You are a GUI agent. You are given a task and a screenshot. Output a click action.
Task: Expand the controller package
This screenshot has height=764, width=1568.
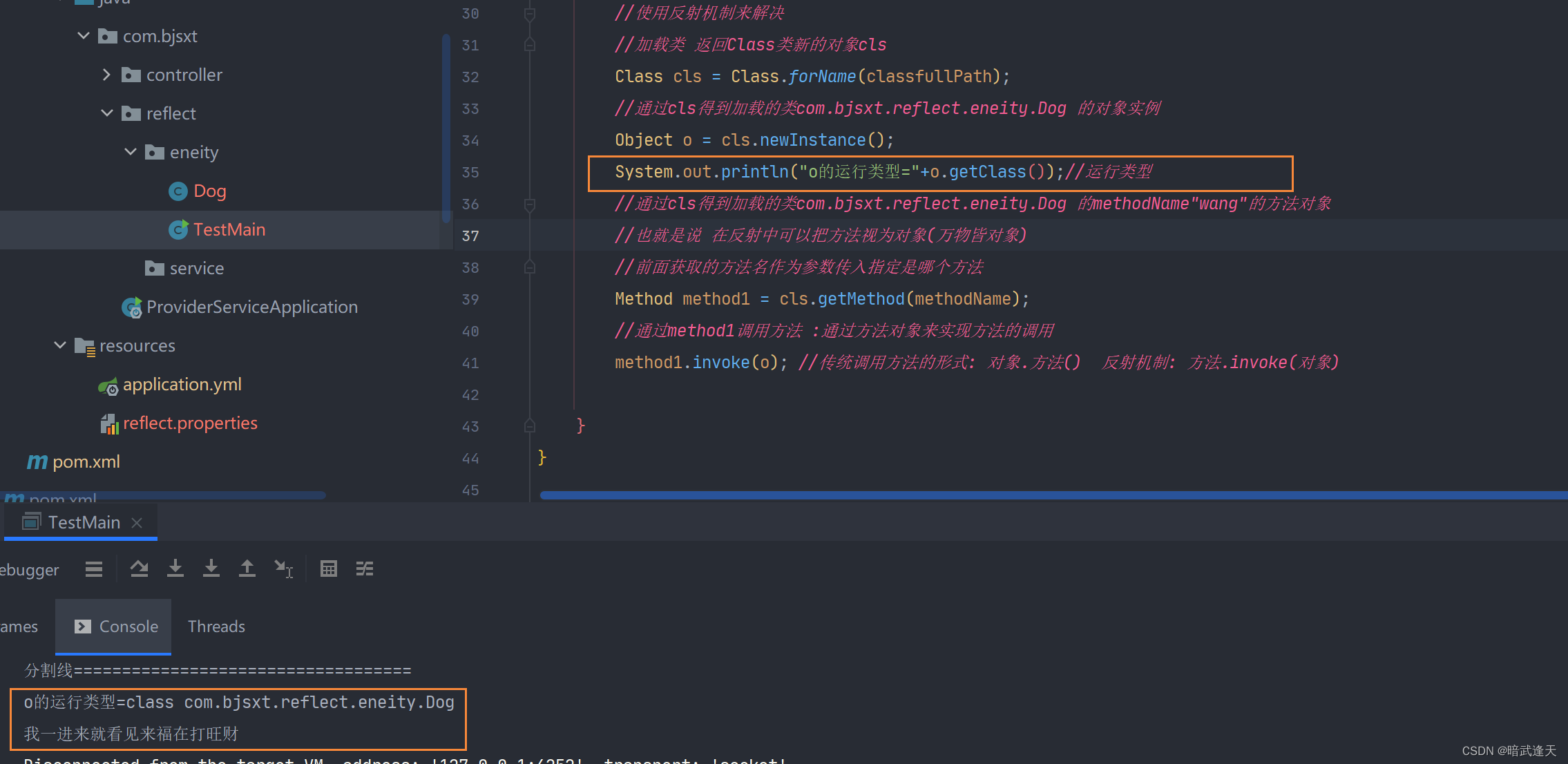coord(106,75)
